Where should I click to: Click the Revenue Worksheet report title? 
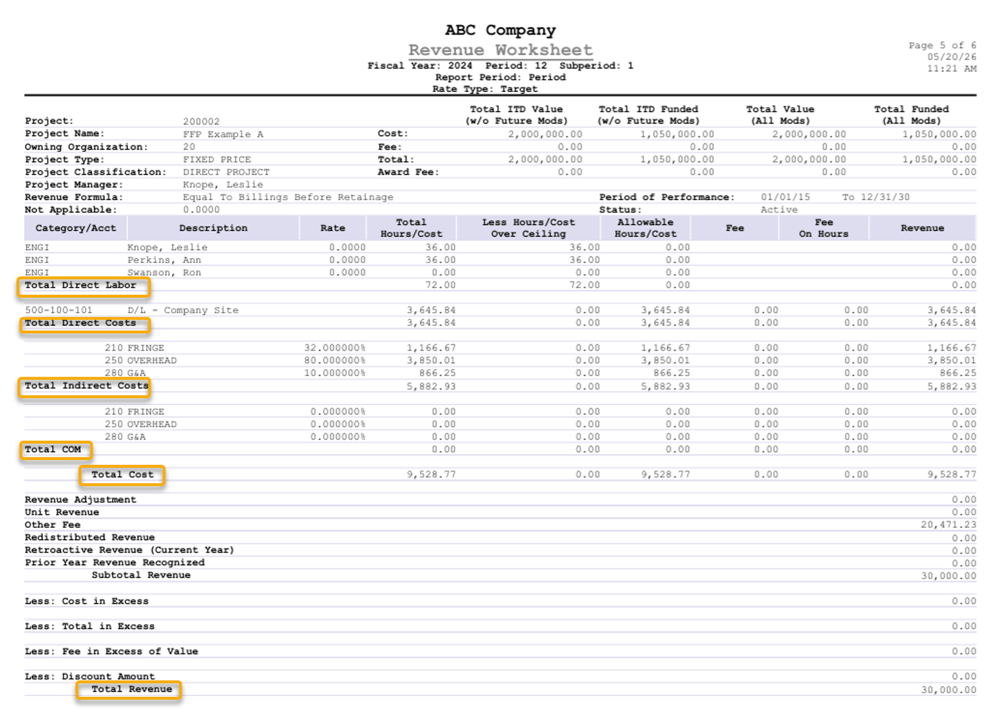pyautogui.click(x=500, y=50)
